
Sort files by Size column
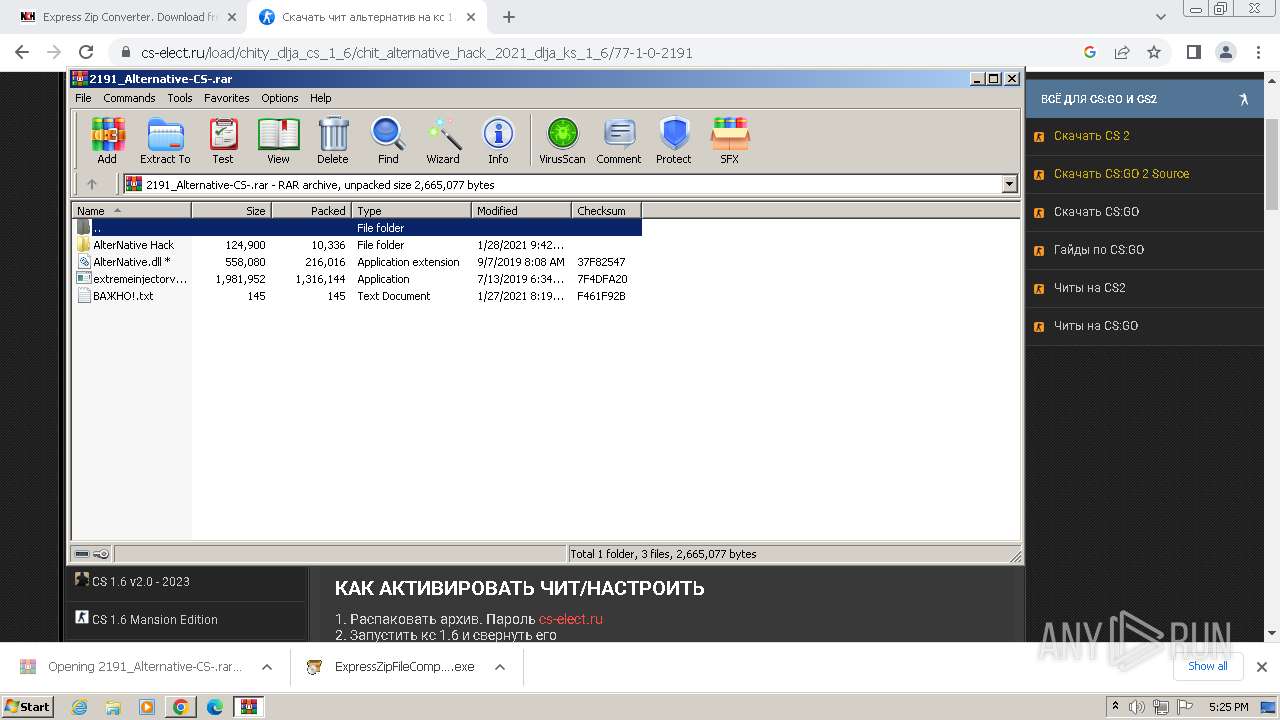click(231, 210)
